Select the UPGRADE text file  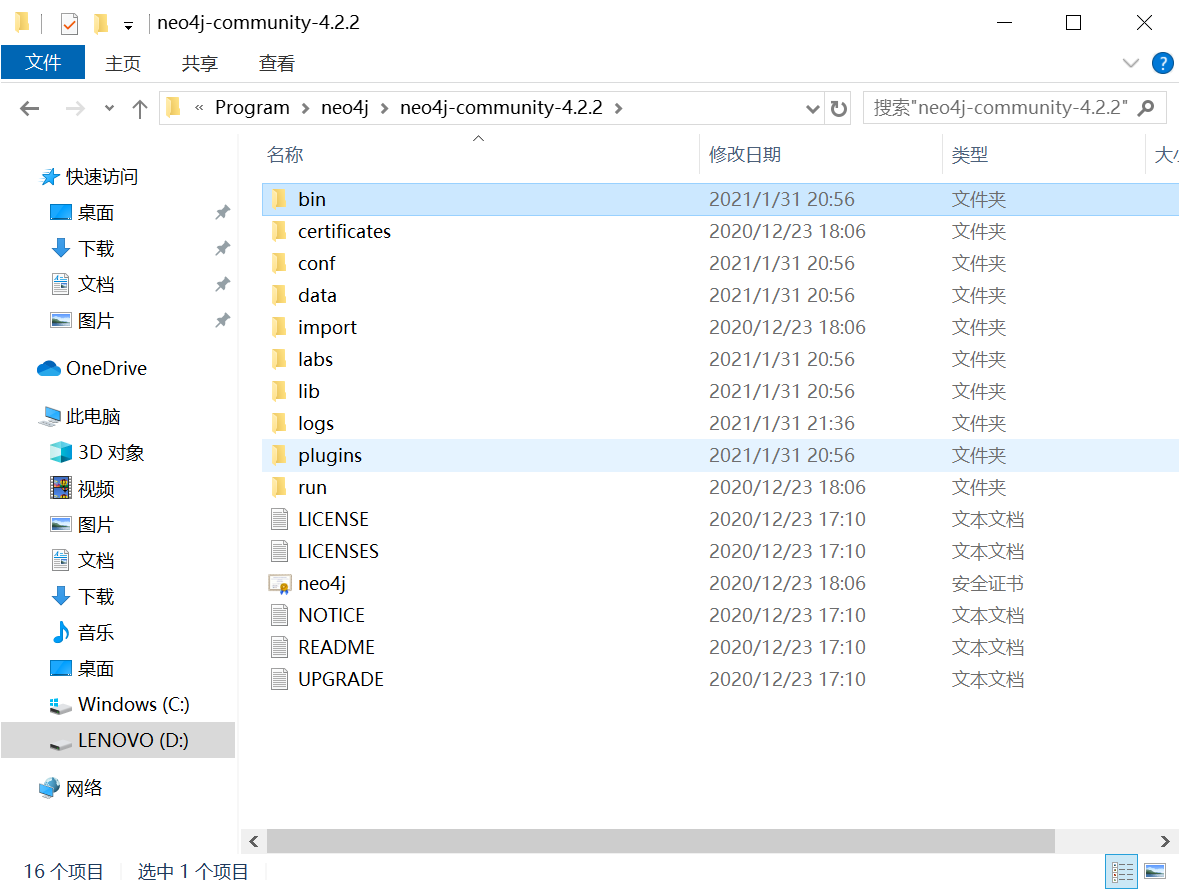(719, 679)
